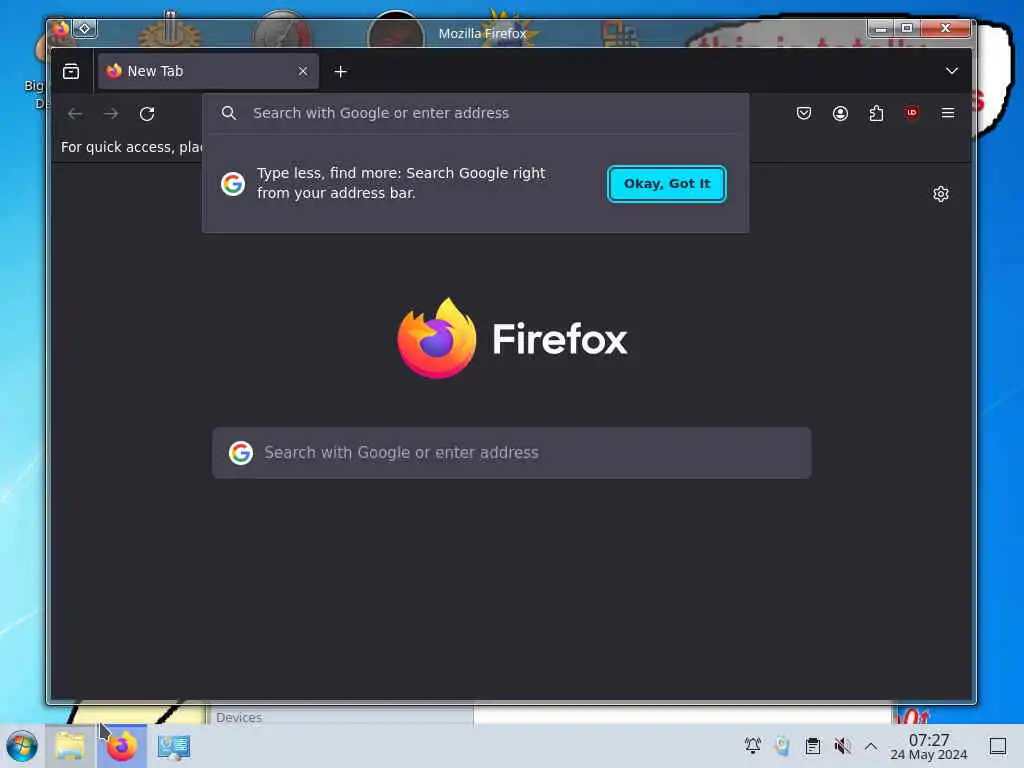Reload the current page

click(147, 114)
